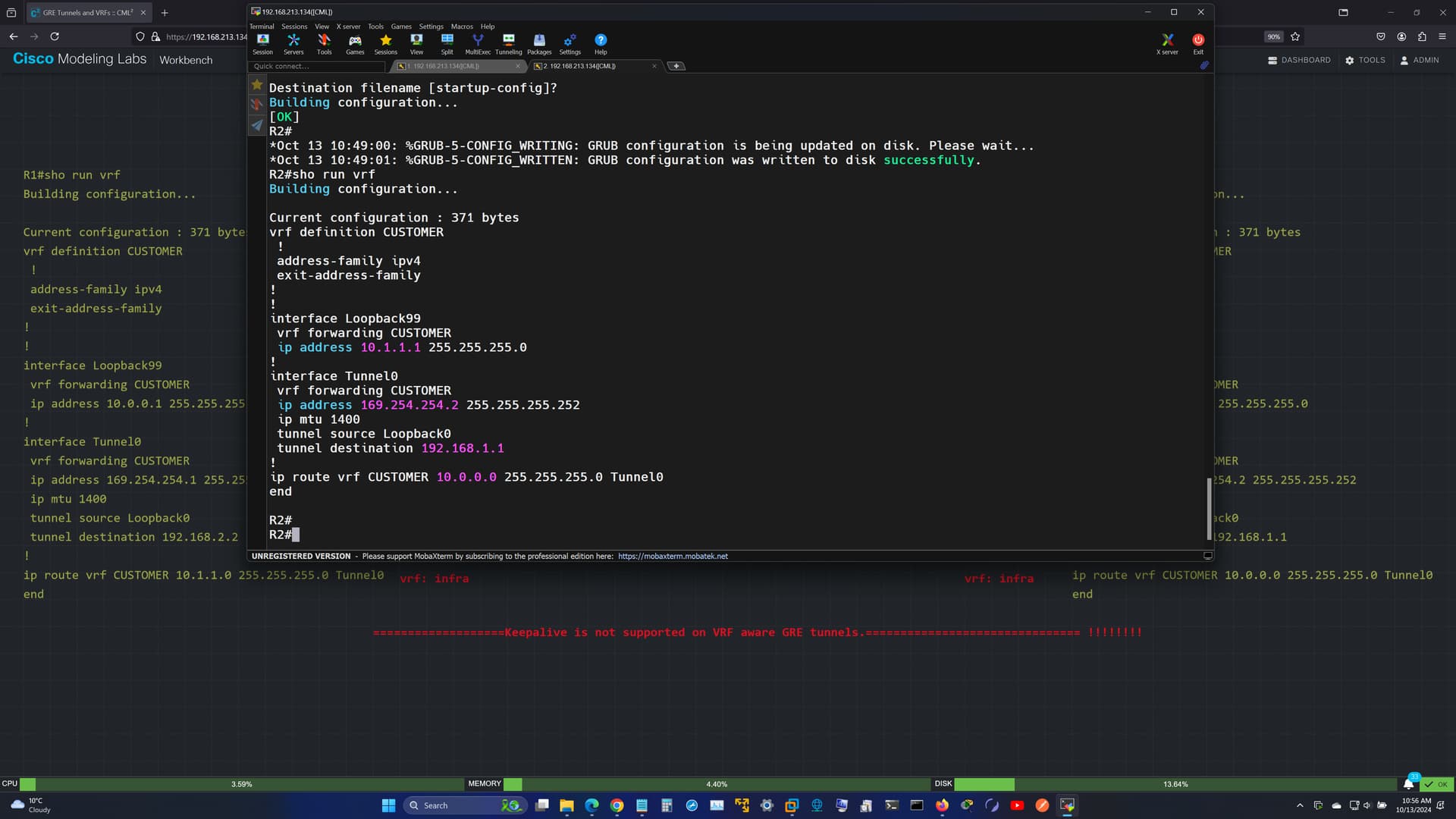1456x819 pixels.
Task: Click the green OK status indicator
Action: pos(1436,784)
